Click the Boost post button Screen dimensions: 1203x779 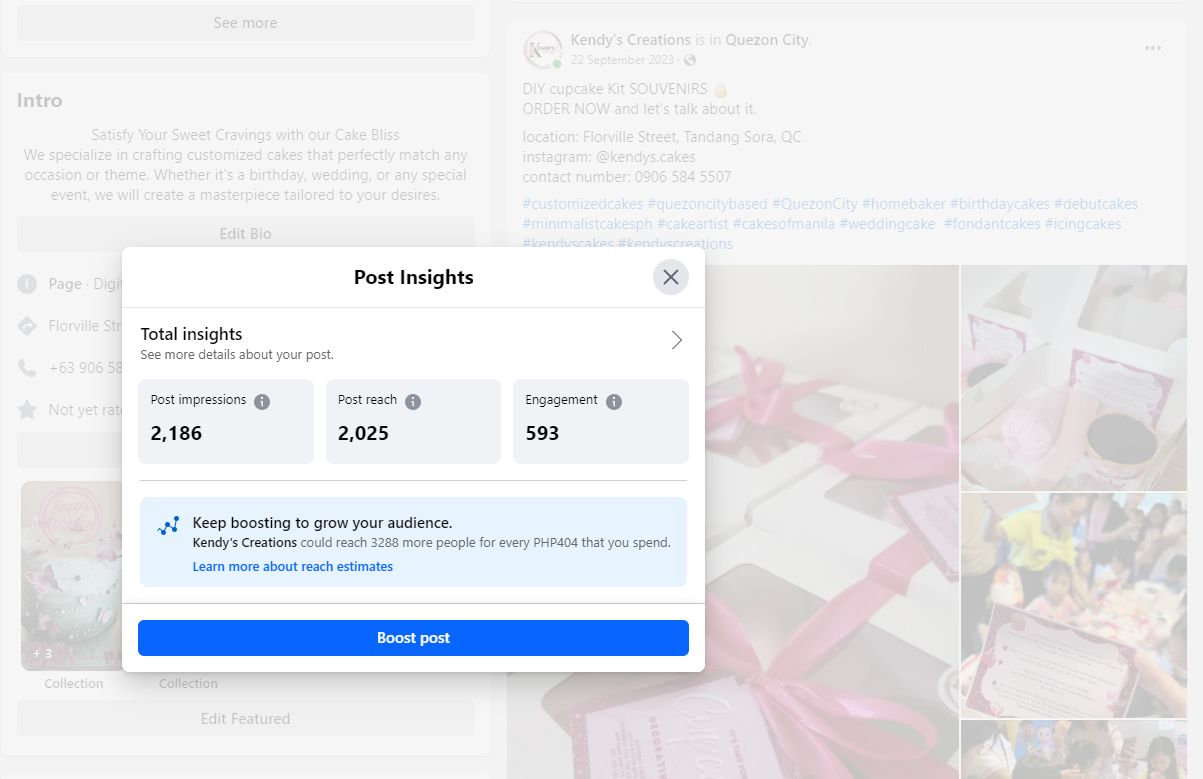coord(413,638)
